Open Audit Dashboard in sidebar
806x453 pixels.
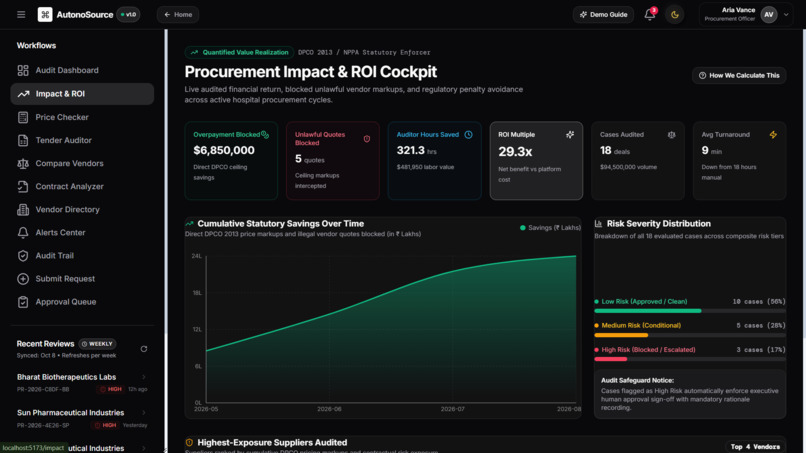click(x=82, y=70)
